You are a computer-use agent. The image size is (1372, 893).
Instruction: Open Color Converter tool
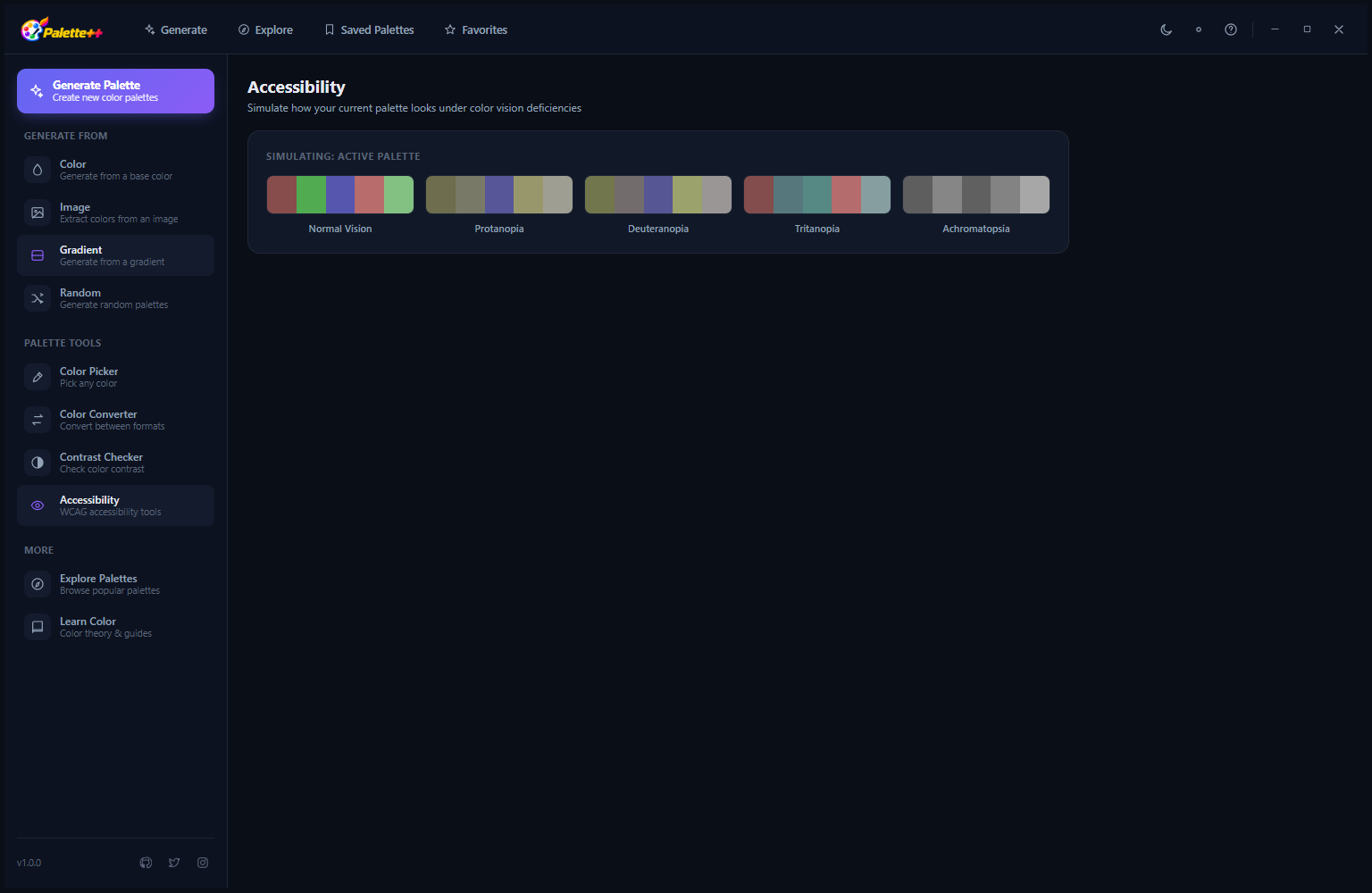tap(115, 420)
